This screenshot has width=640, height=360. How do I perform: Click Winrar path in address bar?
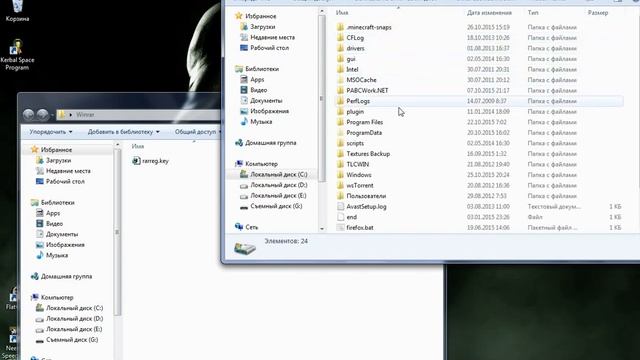coord(85,115)
